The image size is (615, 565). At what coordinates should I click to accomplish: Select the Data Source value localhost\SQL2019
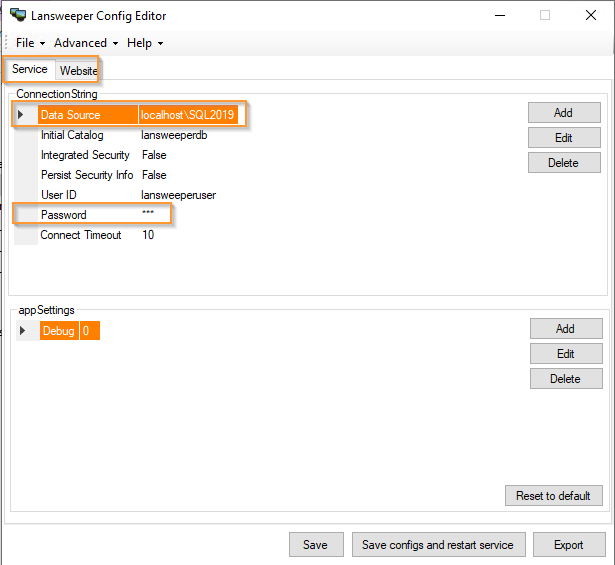[x=187, y=115]
